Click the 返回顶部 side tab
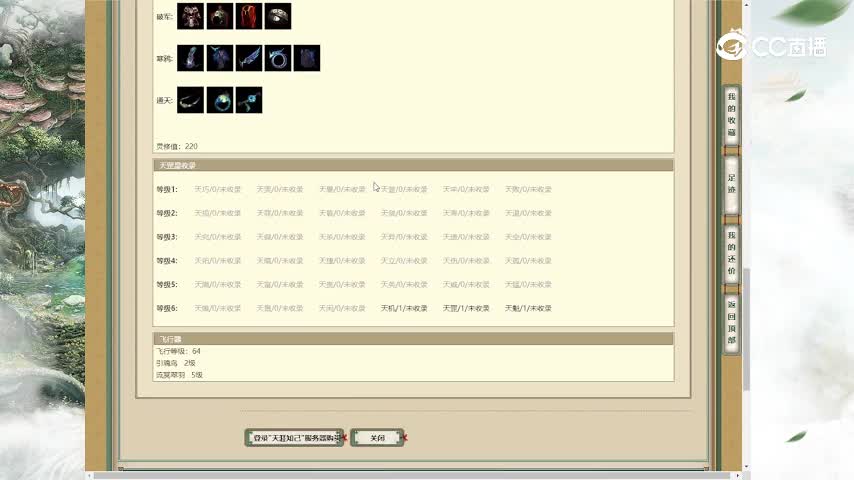854x480 pixels. [x=731, y=323]
